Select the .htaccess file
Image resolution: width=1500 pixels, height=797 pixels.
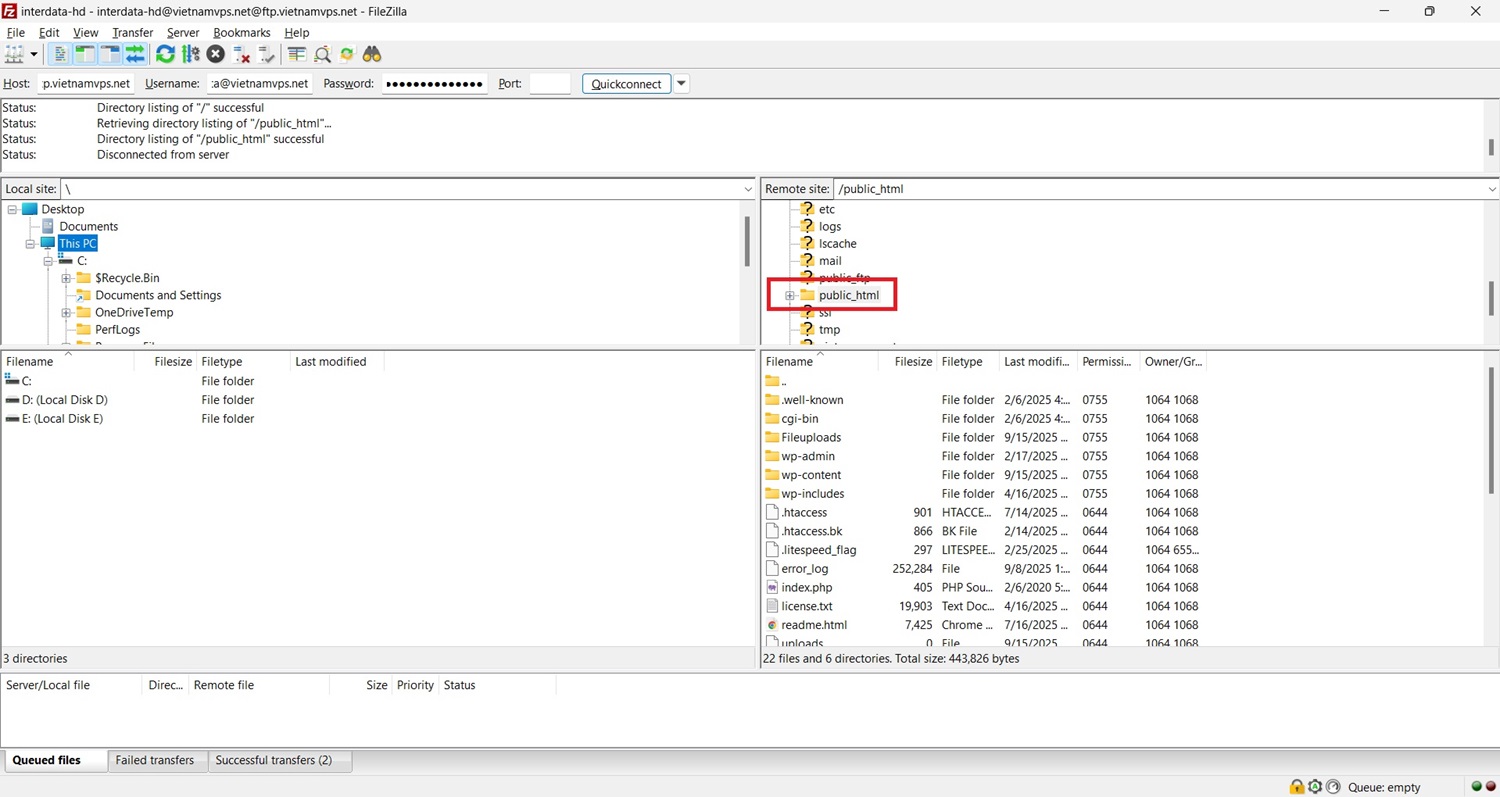click(804, 513)
